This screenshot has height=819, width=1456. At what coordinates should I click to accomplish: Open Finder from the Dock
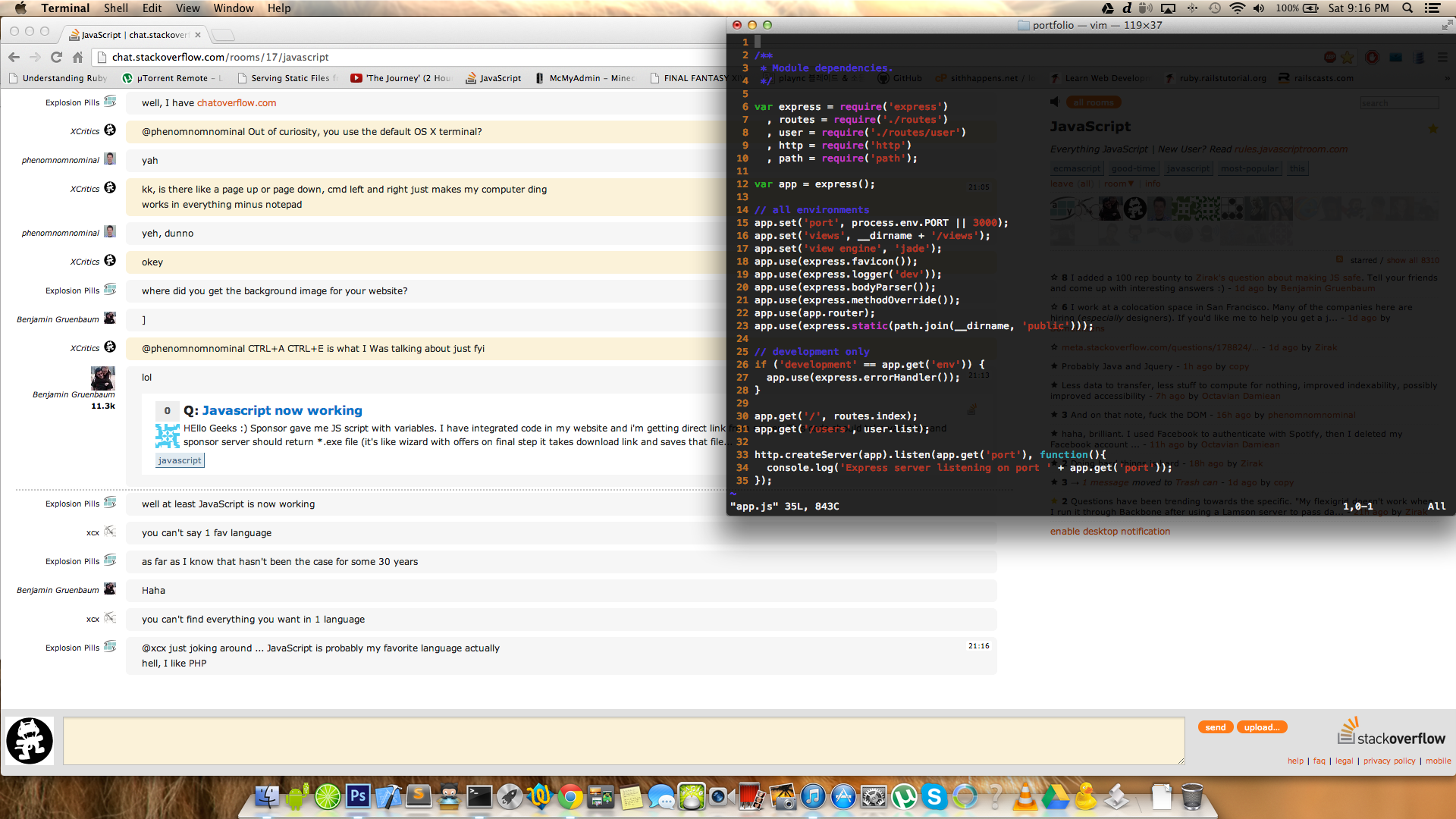pos(267,796)
